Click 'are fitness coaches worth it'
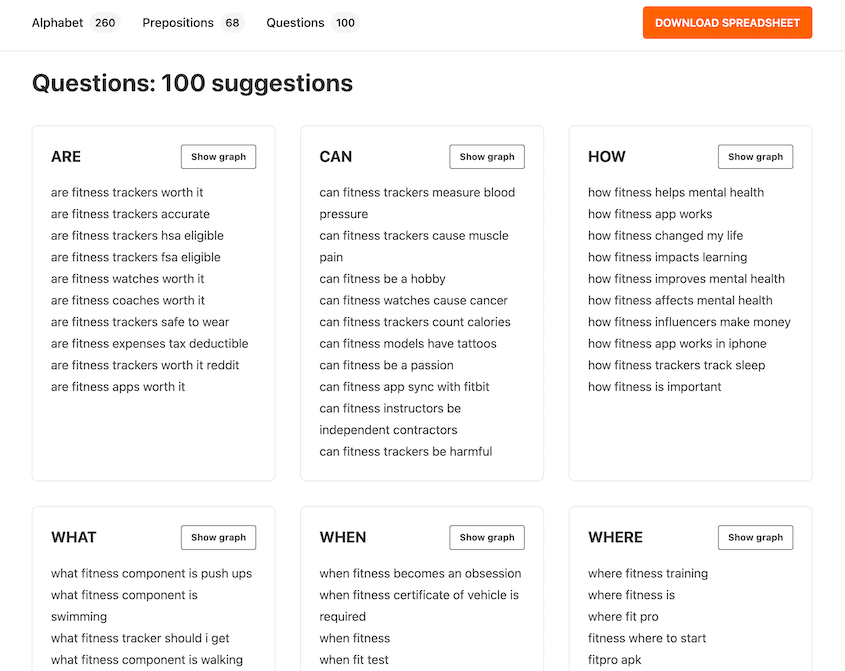The width and height of the screenshot is (845, 671). point(128,300)
